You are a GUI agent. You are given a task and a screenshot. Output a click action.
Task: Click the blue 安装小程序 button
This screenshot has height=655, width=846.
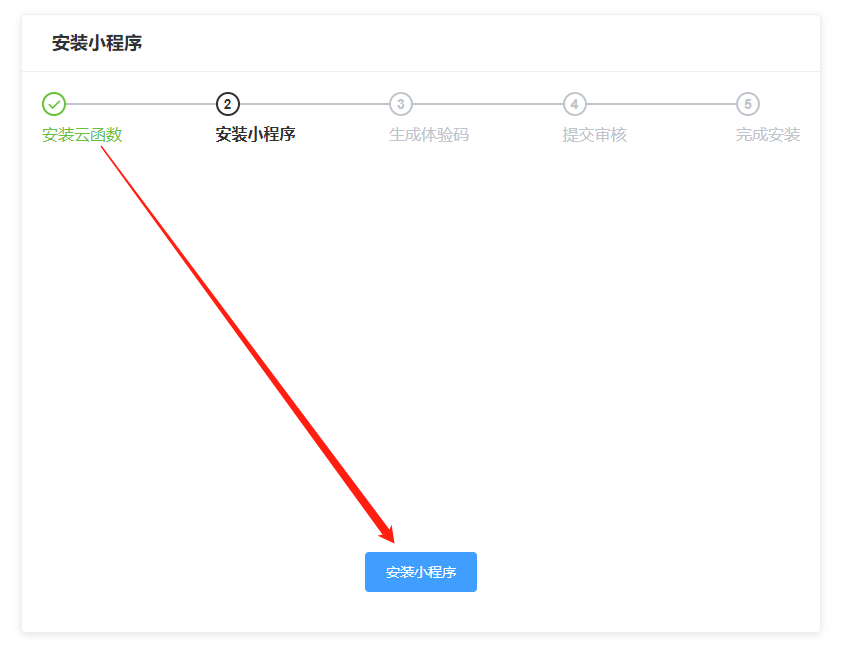click(421, 572)
